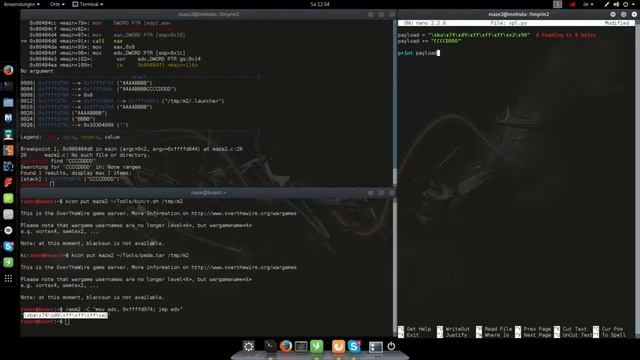Click the 'print payload' line in nano

tap(418, 53)
